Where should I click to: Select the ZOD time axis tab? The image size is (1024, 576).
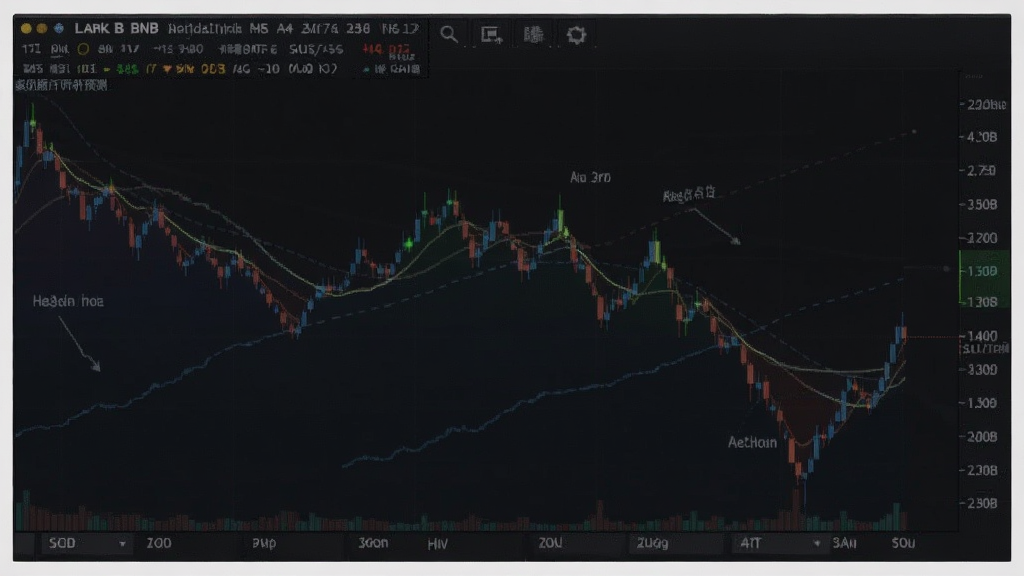pyautogui.click(x=159, y=543)
